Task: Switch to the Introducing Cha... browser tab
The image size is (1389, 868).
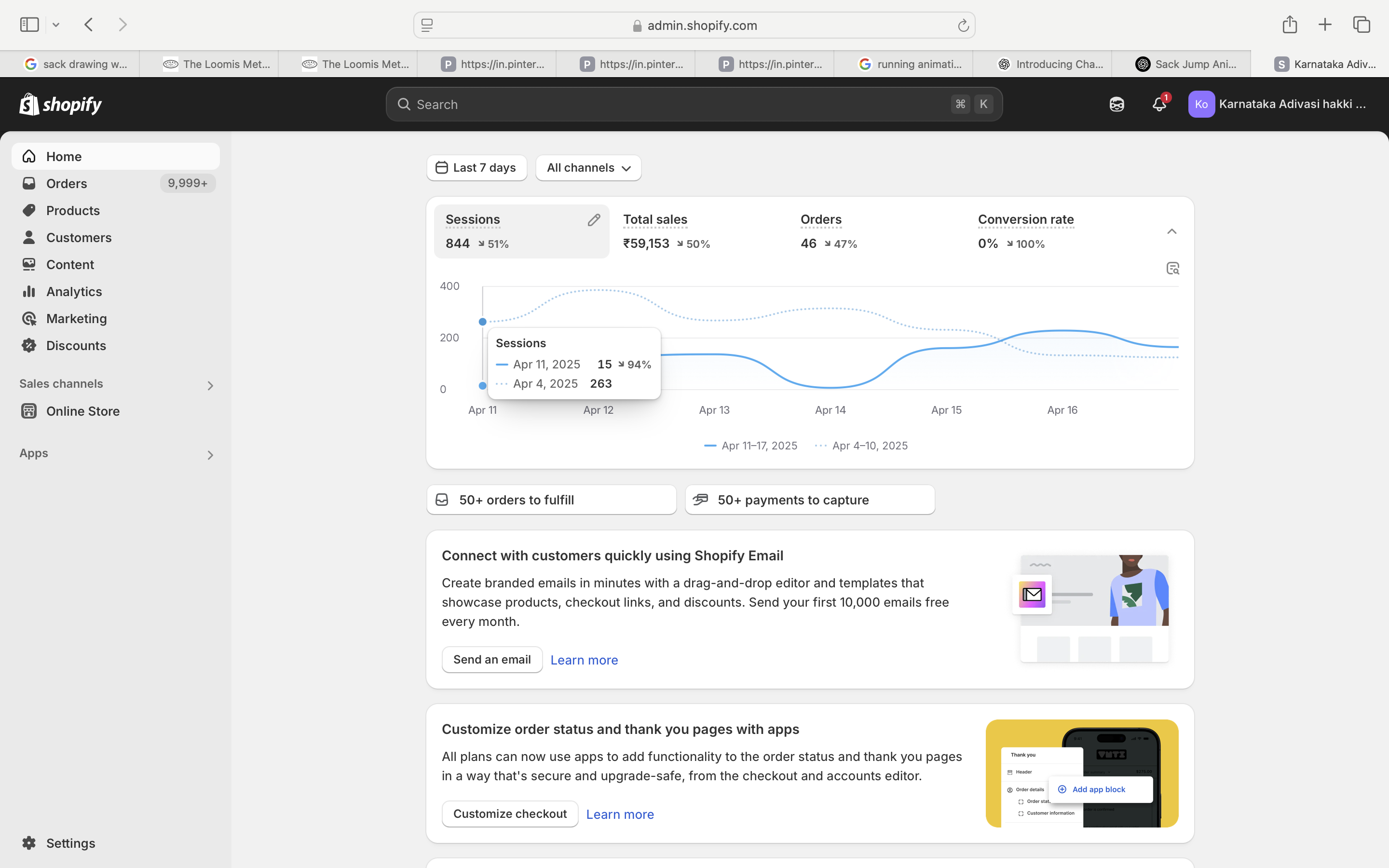Action: [1050, 64]
